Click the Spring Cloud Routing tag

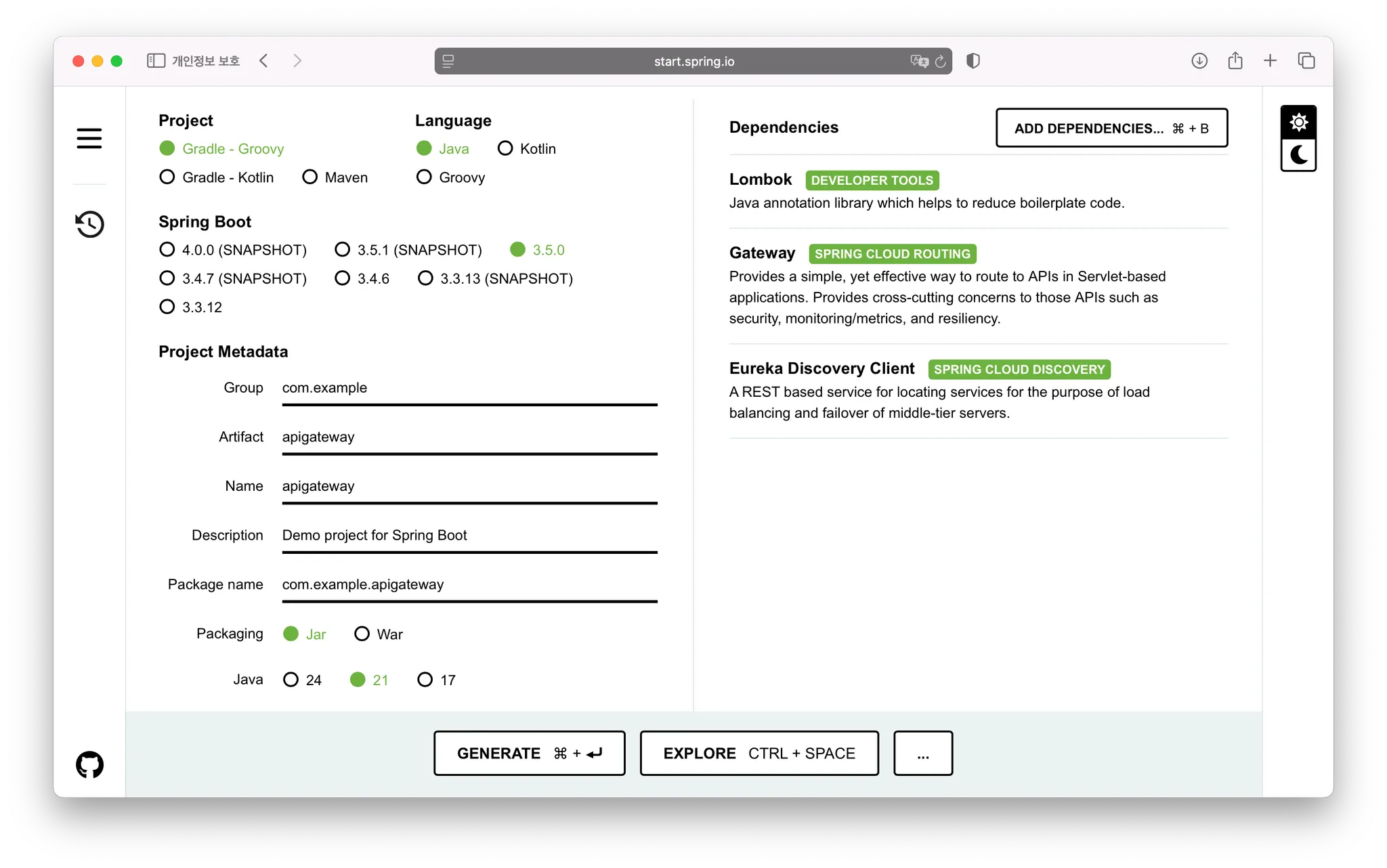pos(893,254)
